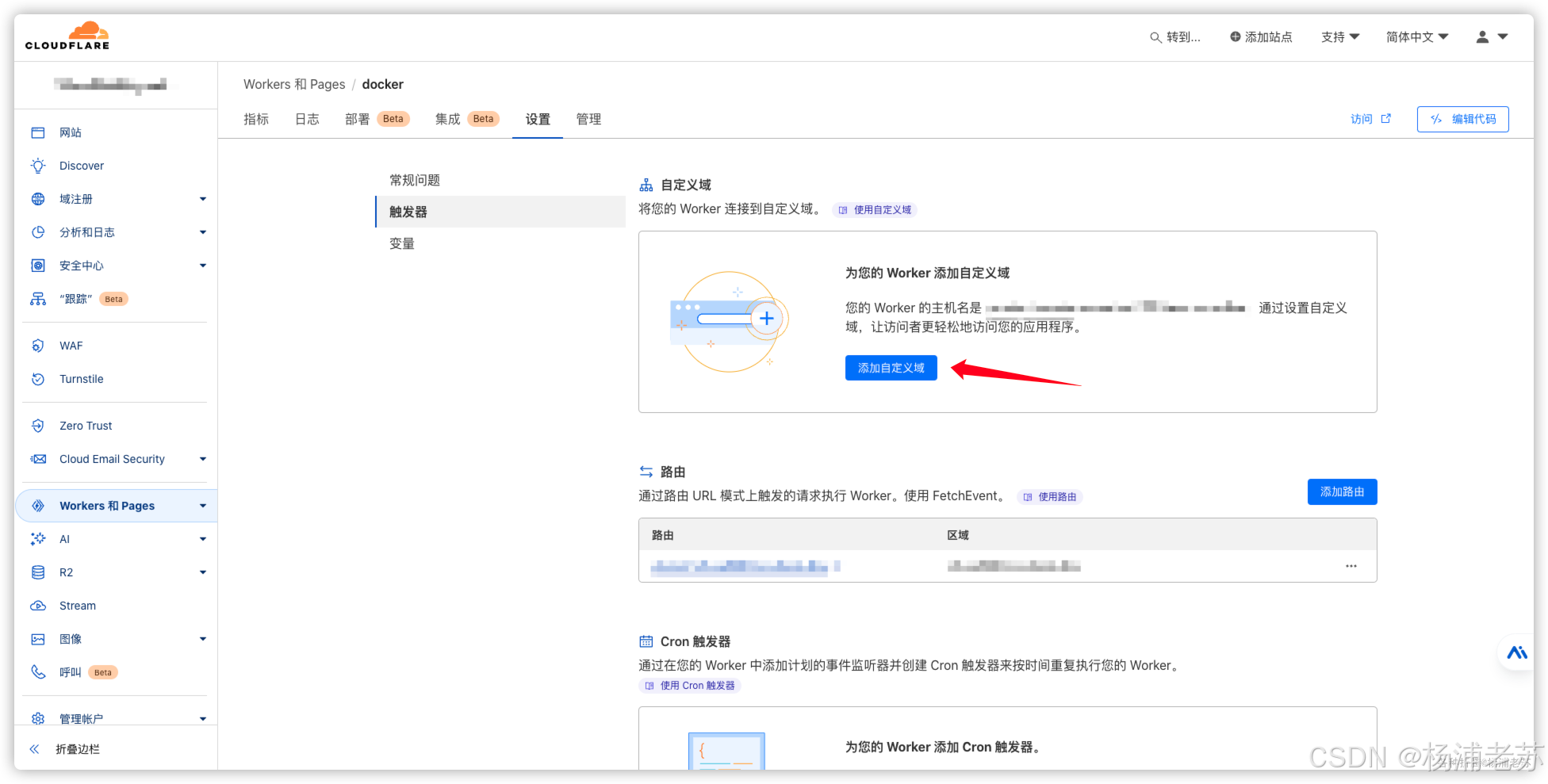Open the 网站 sidebar icon
The width and height of the screenshot is (1548, 784).
(38, 132)
